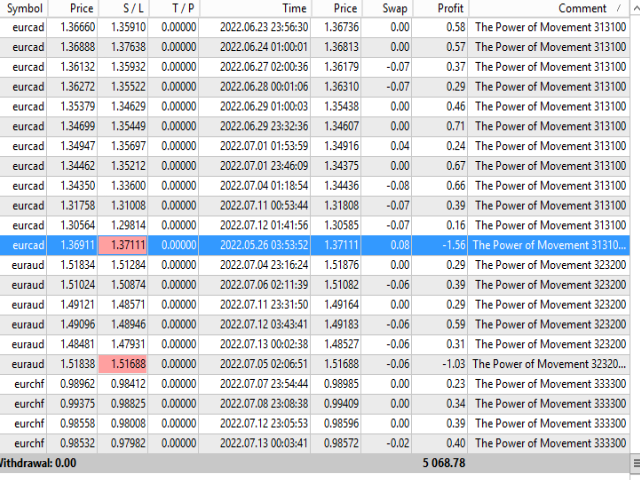Click the Withdrawal: 0.00 summary text
Viewport: 640px width, 480px height.
[x=37, y=463]
